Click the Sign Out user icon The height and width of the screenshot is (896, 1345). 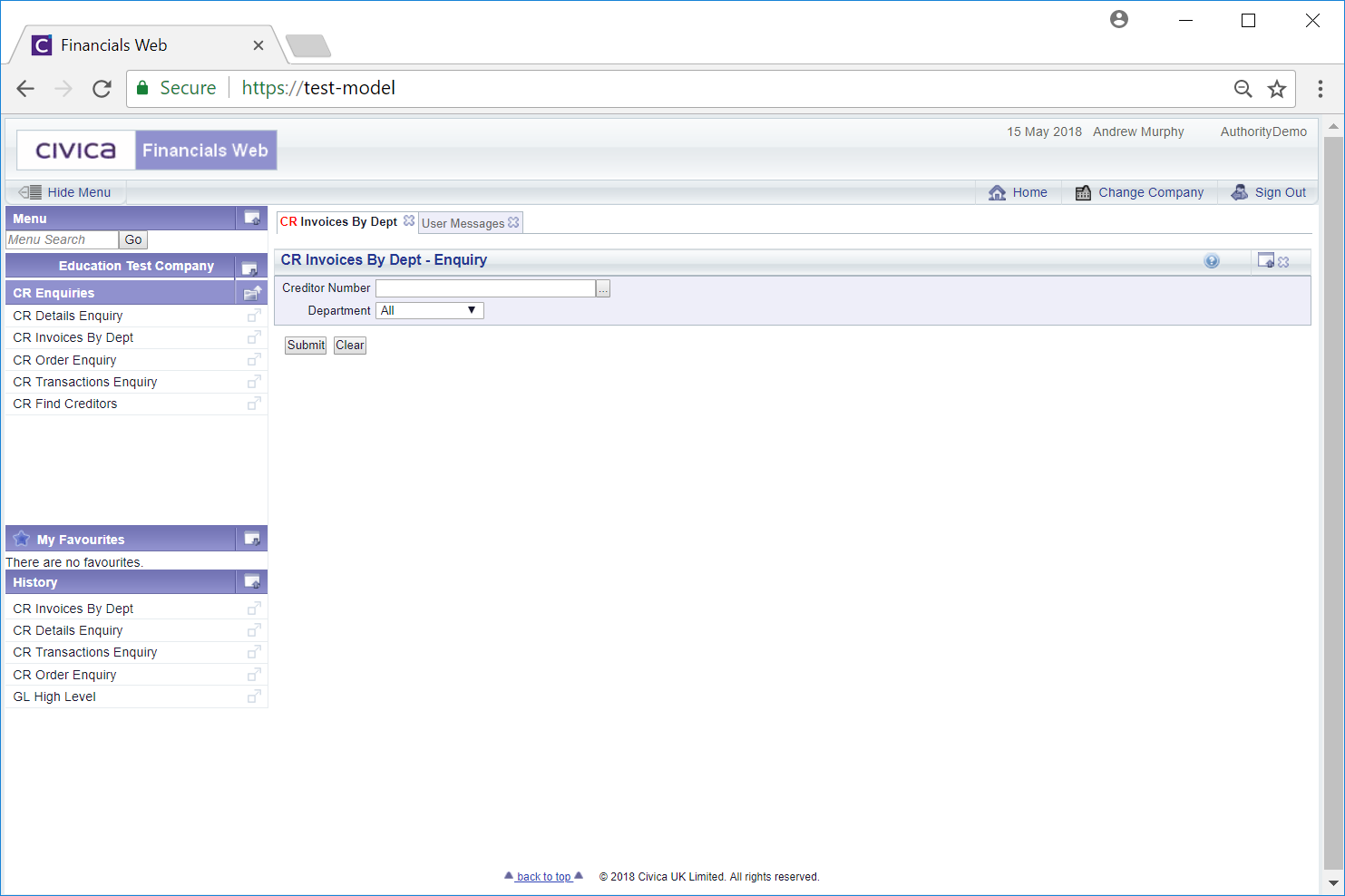click(1239, 192)
